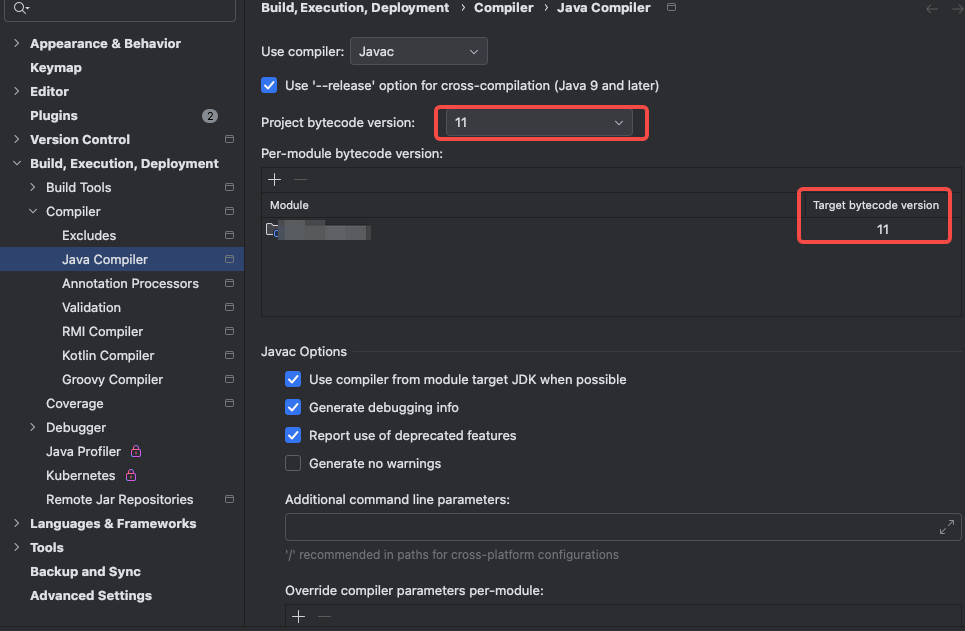
Task: Collapse Build, Execution, Deployment section
Action: (17, 163)
